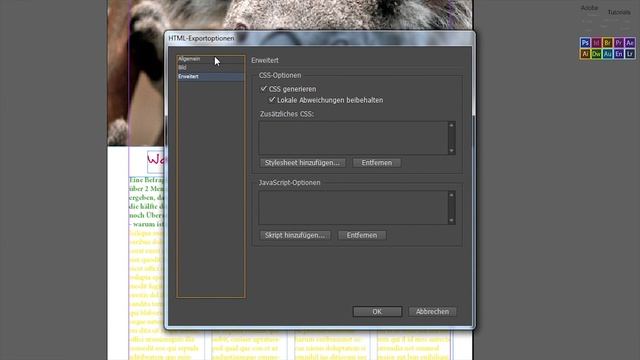The image size is (640, 360).
Task: Click the CSS-Optionen group heading
Action: (280, 76)
